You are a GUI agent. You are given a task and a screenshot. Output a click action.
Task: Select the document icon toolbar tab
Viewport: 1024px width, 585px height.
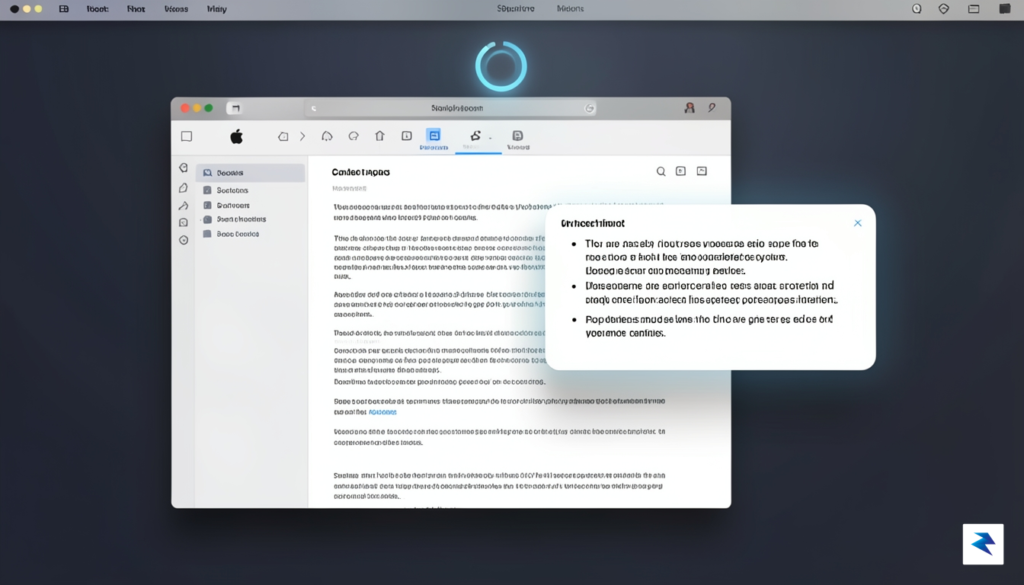(x=518, y=138)
